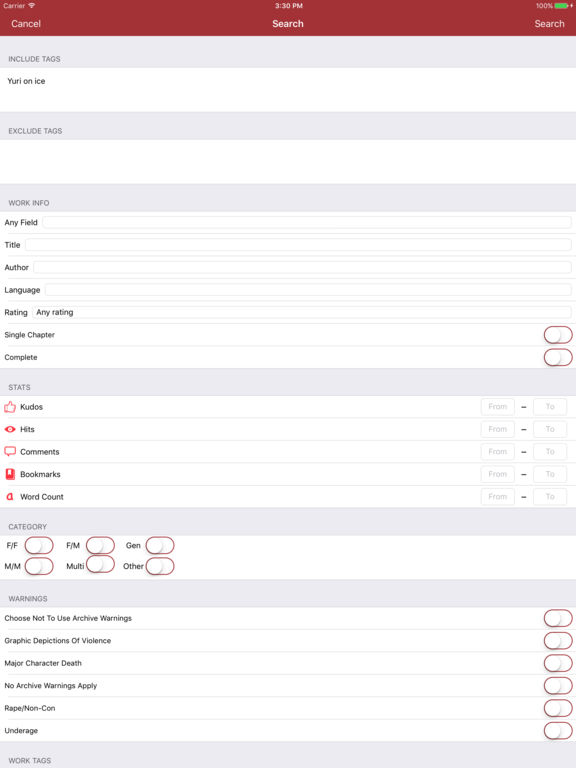Click the Word Count To field

pyautogui.click(x=550, y=497)
